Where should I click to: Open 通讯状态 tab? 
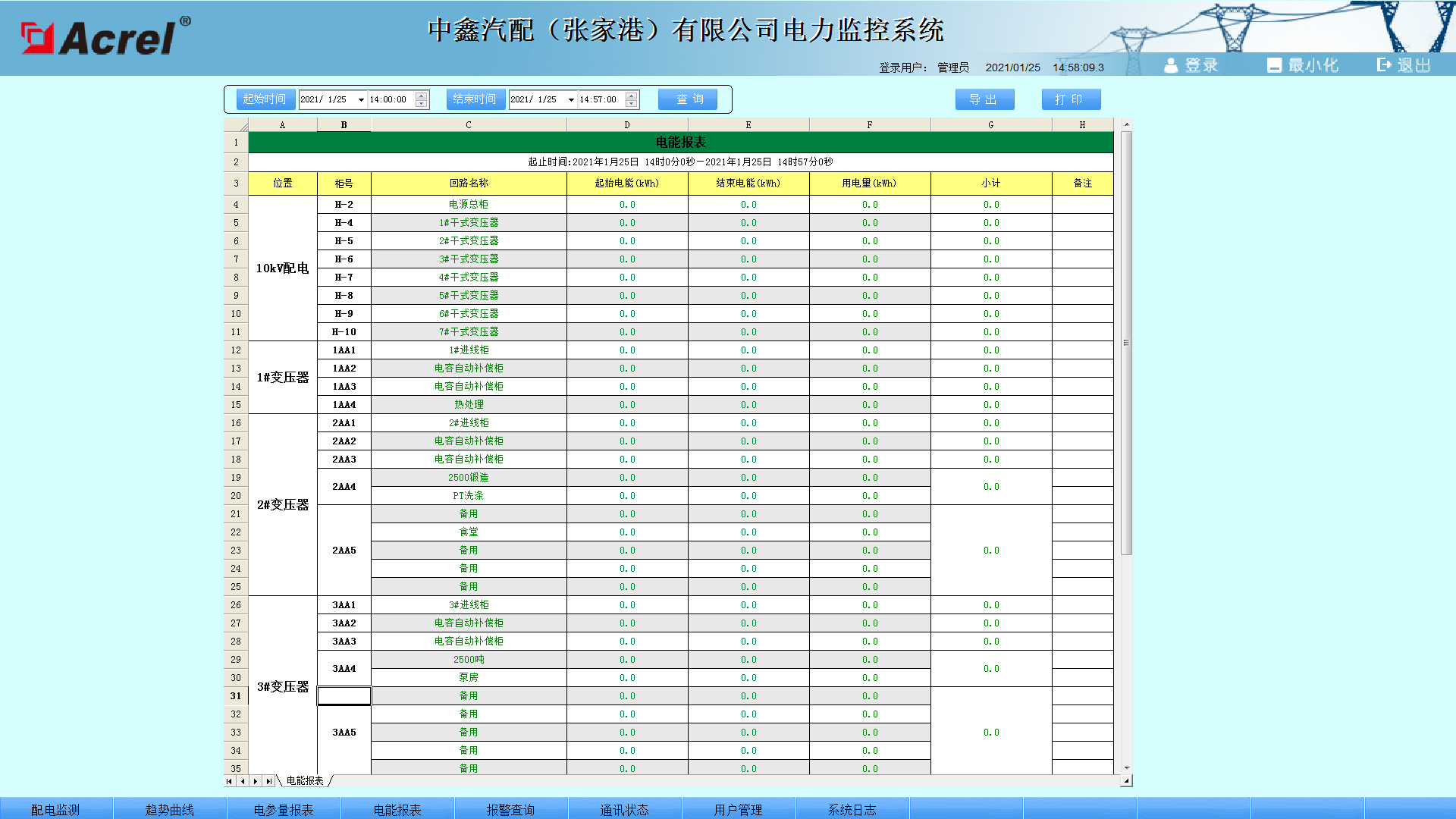click(625, 809)
